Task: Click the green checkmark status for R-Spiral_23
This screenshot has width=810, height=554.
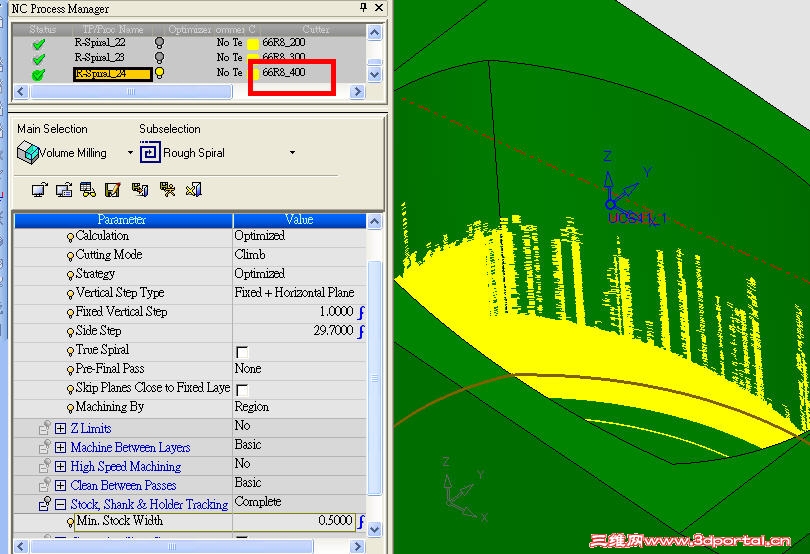Action: click(x=39, y=59)
